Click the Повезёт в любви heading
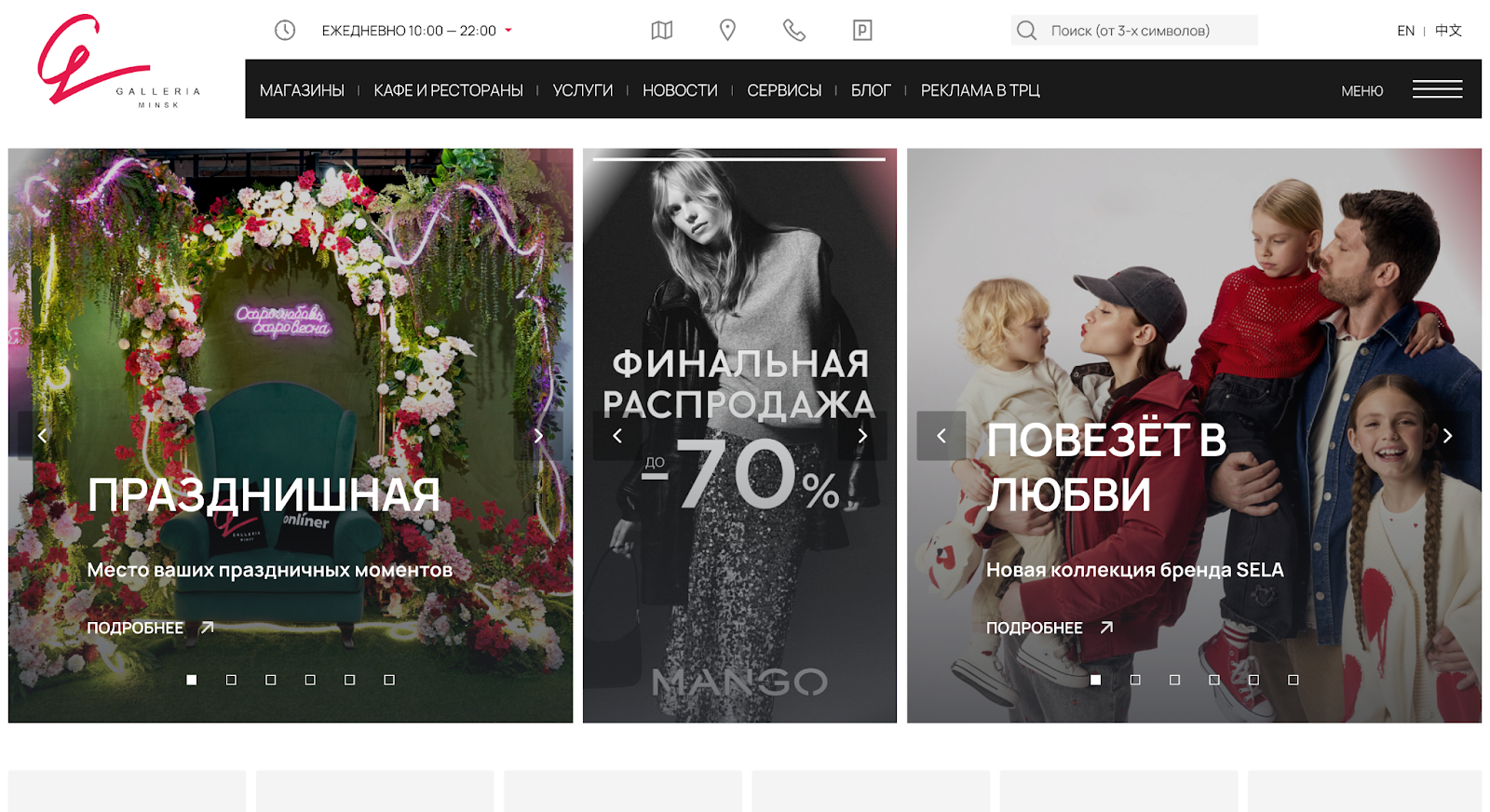 pos(1106,467)
